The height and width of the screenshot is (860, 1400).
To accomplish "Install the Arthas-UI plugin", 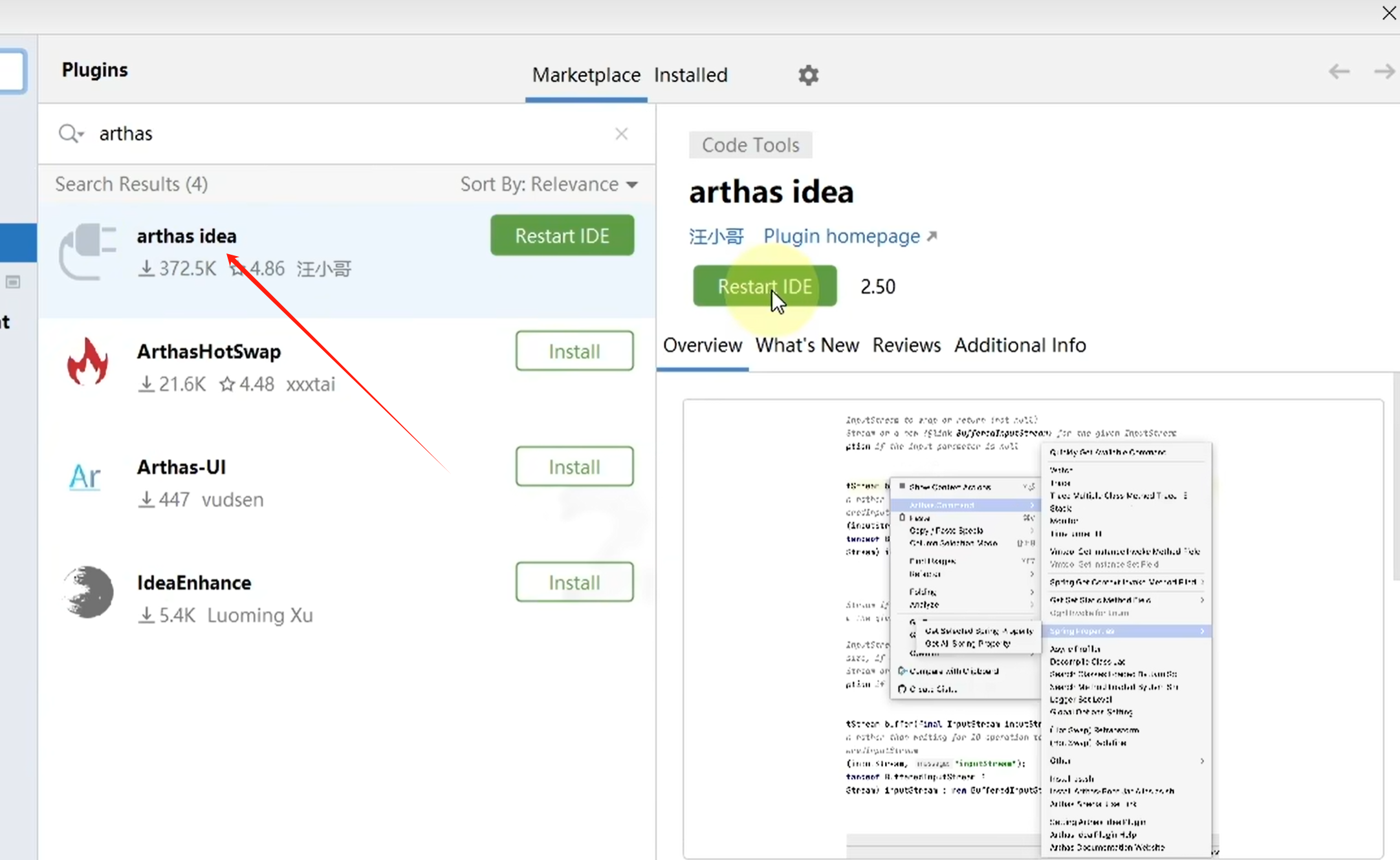I will coord(574,466).
